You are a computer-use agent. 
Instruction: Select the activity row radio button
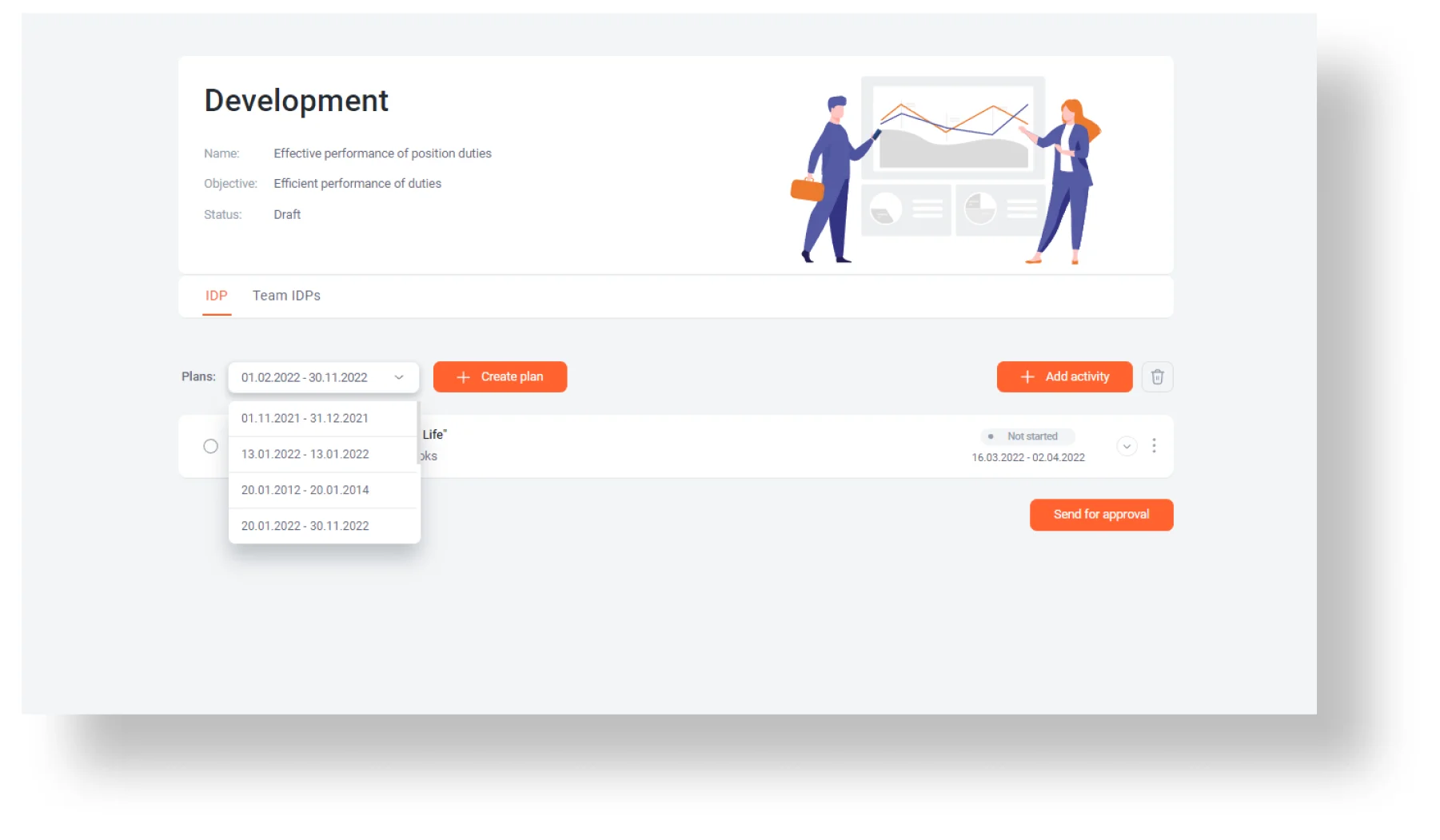tap(210, 446)
